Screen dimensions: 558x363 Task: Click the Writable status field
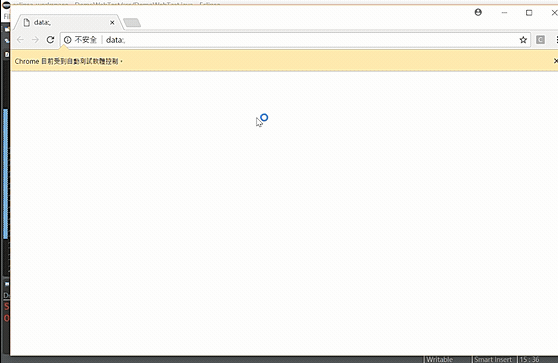pyautogui.click(x=440, y=359)
